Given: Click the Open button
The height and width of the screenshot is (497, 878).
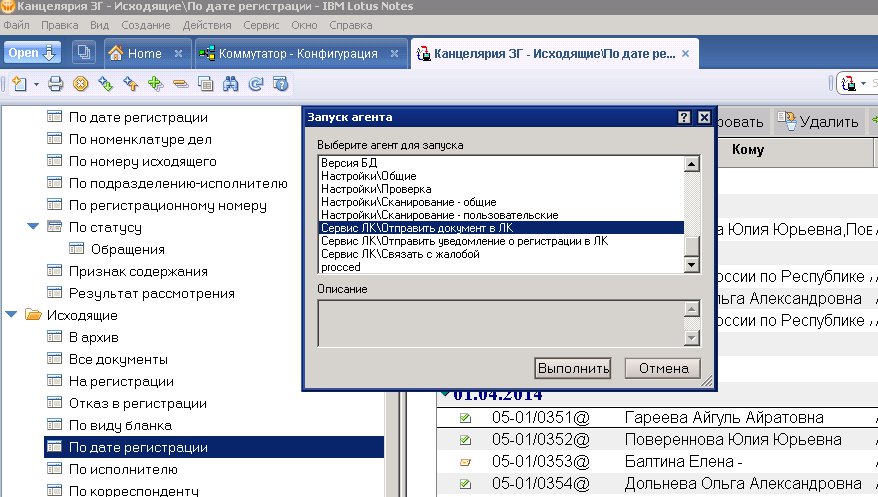Looking at the screenshot, I should click(33, 53).
